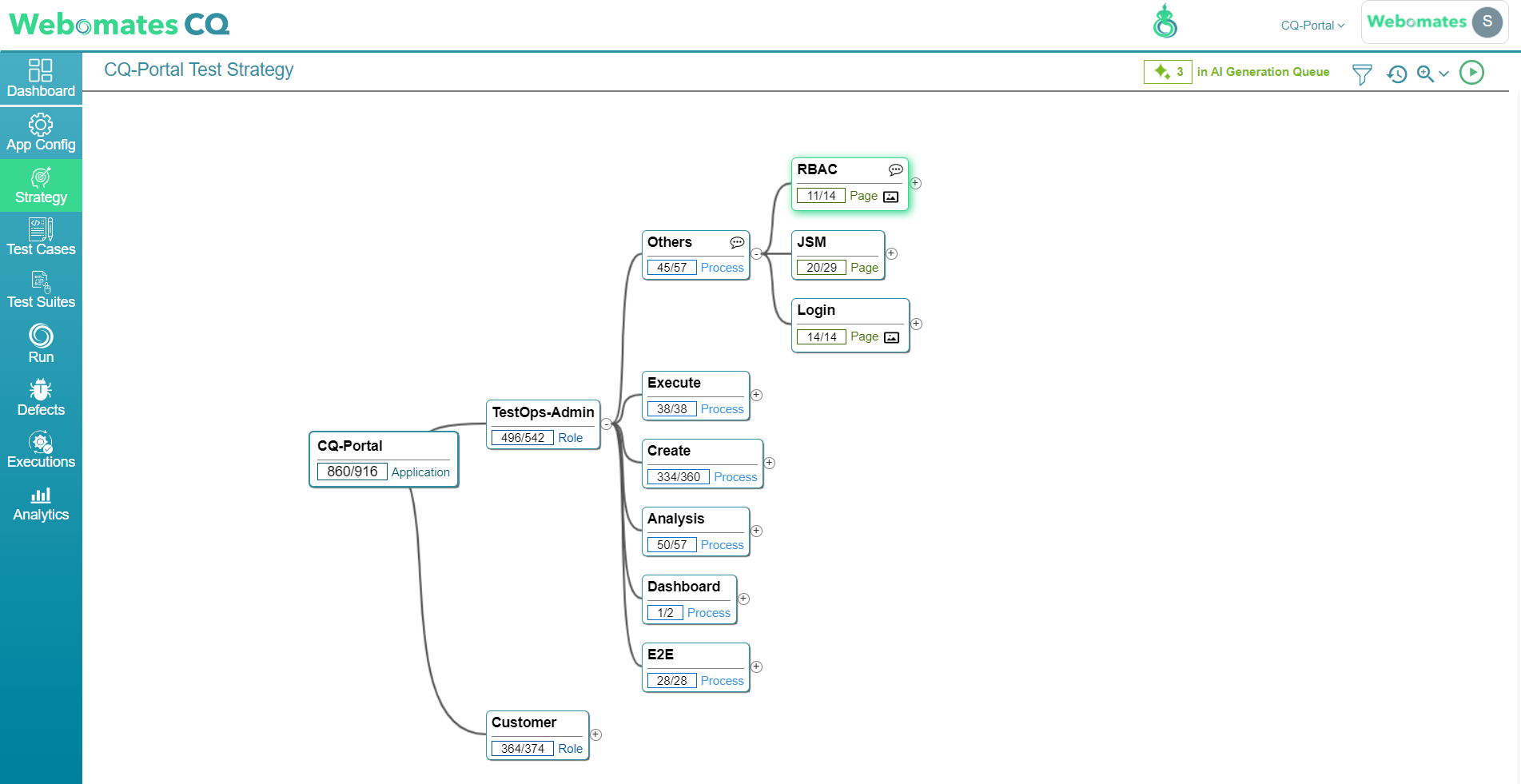
Task: Select the Strategy sidebar item
Action: tap(41, 185)
